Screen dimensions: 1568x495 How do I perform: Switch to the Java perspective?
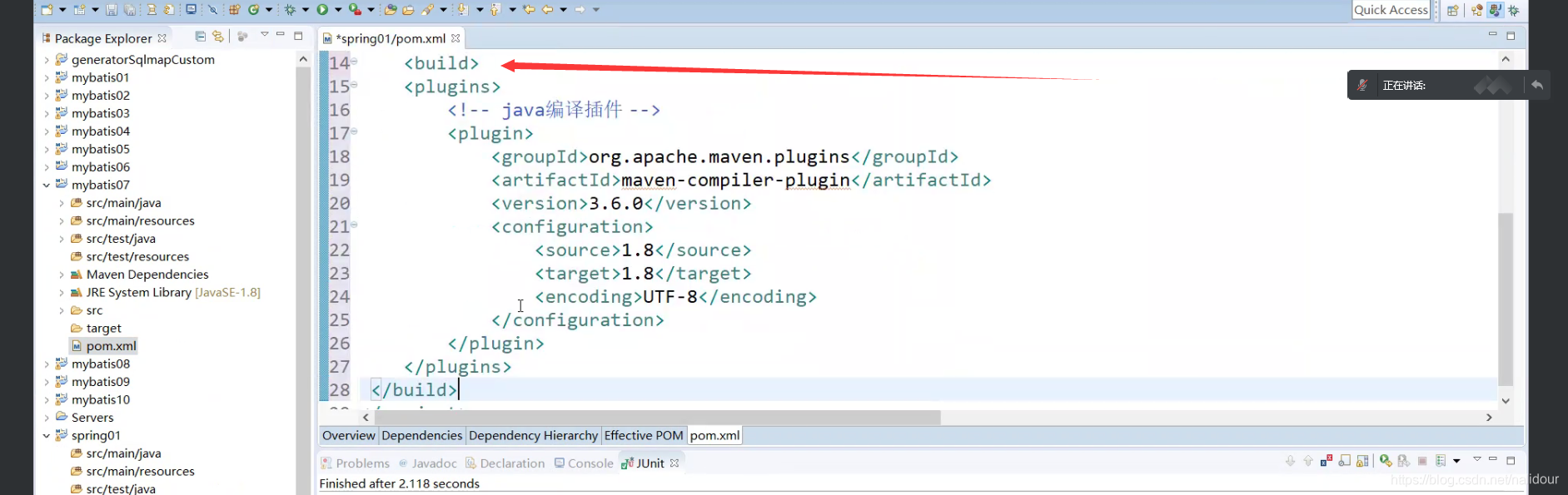pyautogui.click(x=1496, y=10)
